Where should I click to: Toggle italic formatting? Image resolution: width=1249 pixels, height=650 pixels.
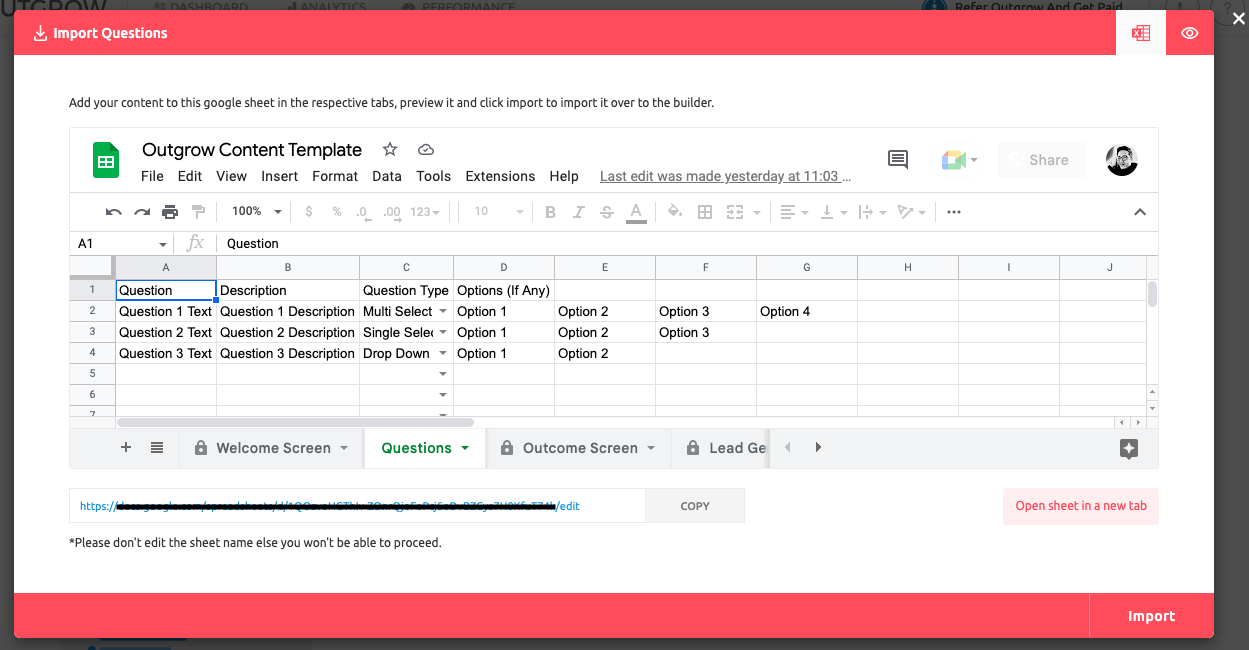click(x=578, y=212)
